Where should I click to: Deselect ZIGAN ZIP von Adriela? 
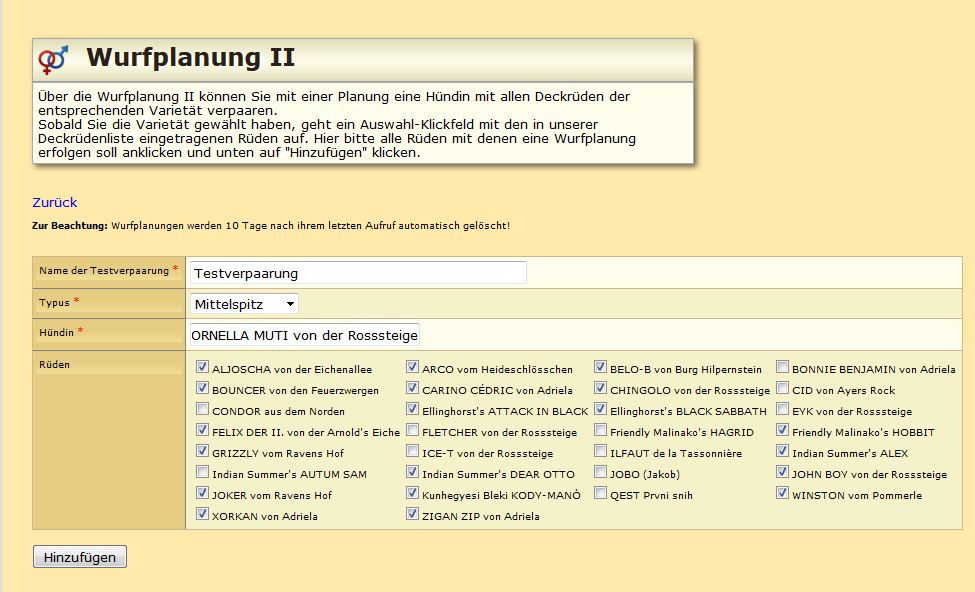412,515
